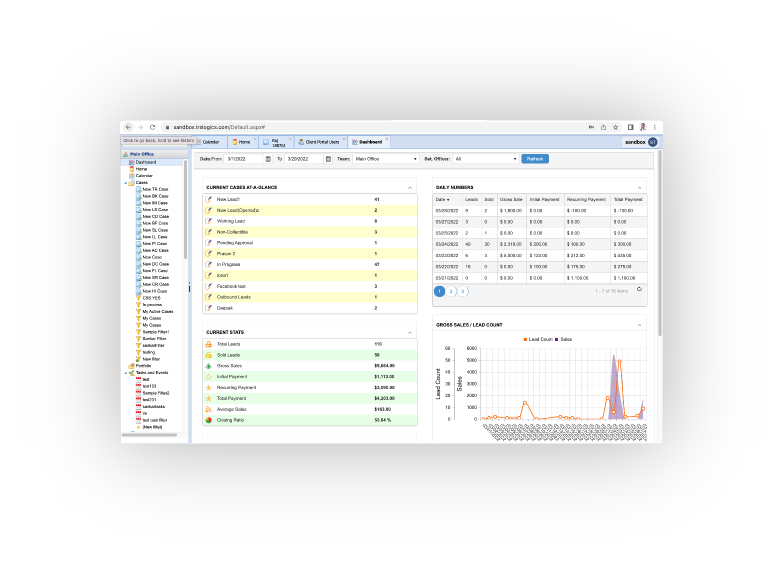Open calendar picker for To date
783x564 pixels.
[328, 159]
